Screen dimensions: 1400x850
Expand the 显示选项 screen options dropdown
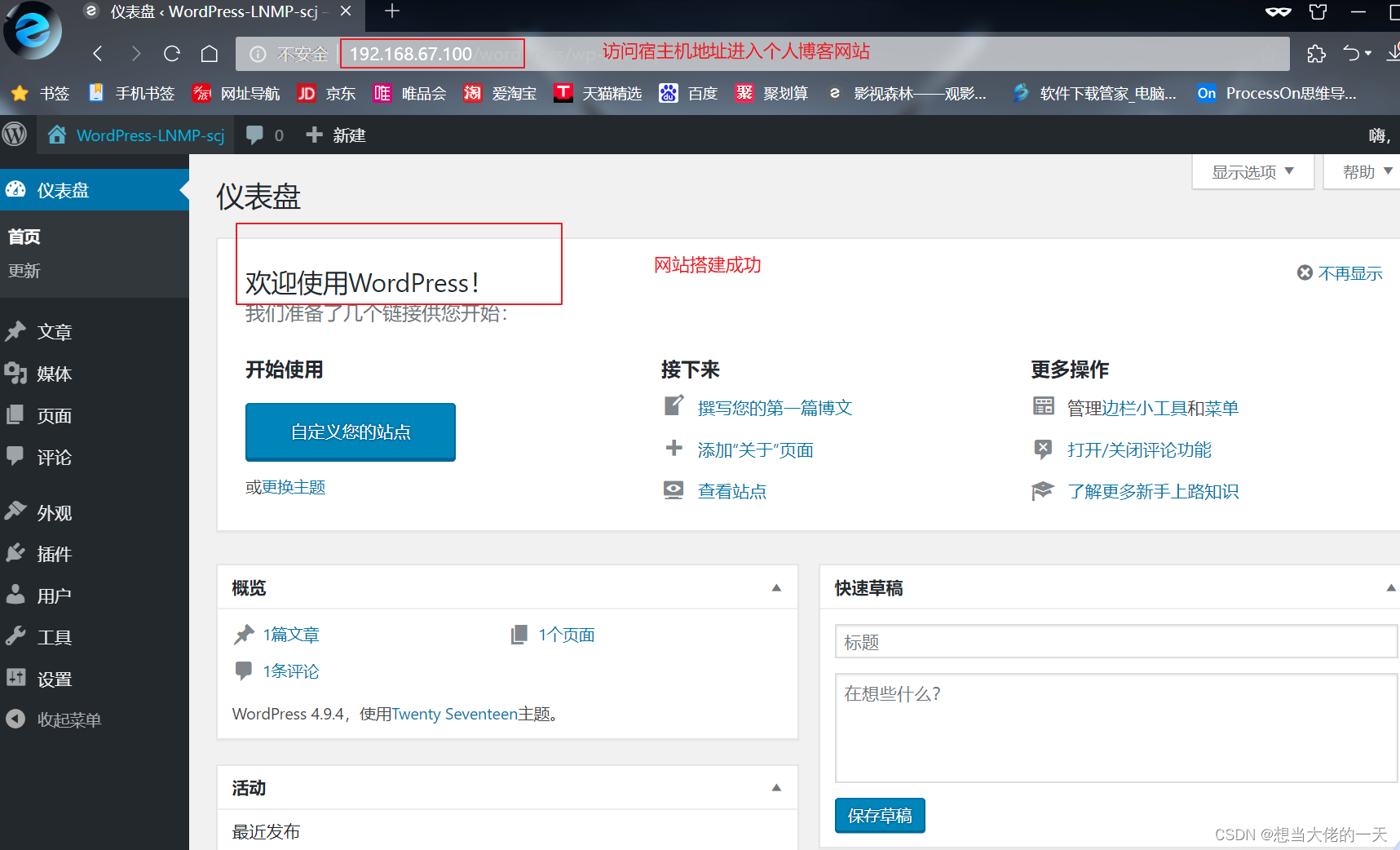(1252, 172)
